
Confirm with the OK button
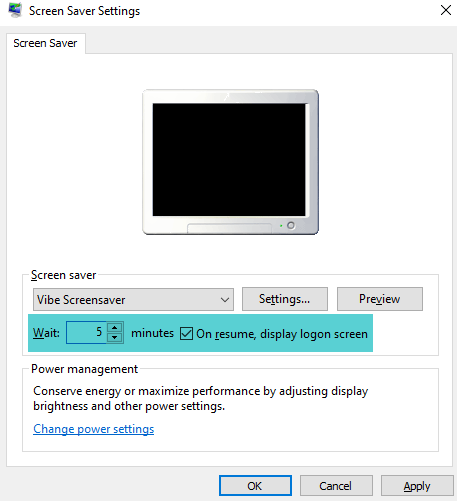click(x=255, y=486)
